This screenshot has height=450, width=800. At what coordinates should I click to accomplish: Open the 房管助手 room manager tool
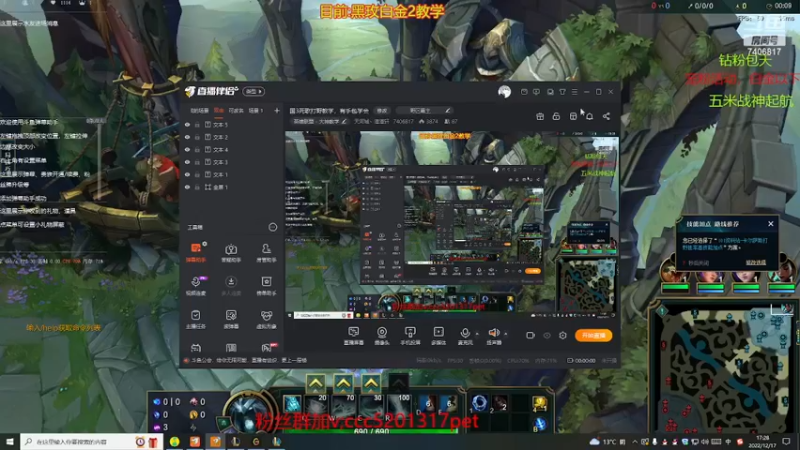pos(266,252)
